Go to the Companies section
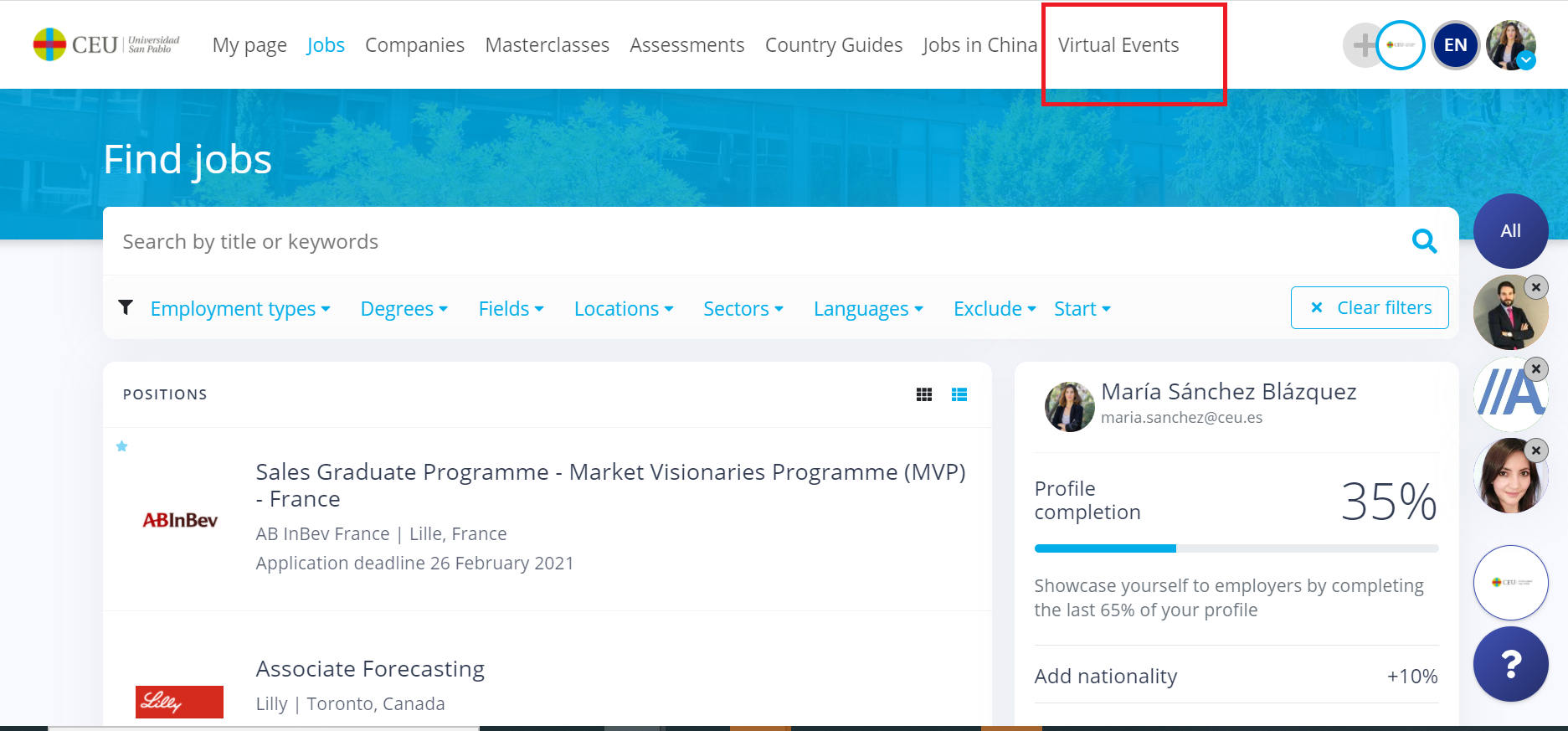Screen dimensions: 1568x731 [x=414, y=45]
